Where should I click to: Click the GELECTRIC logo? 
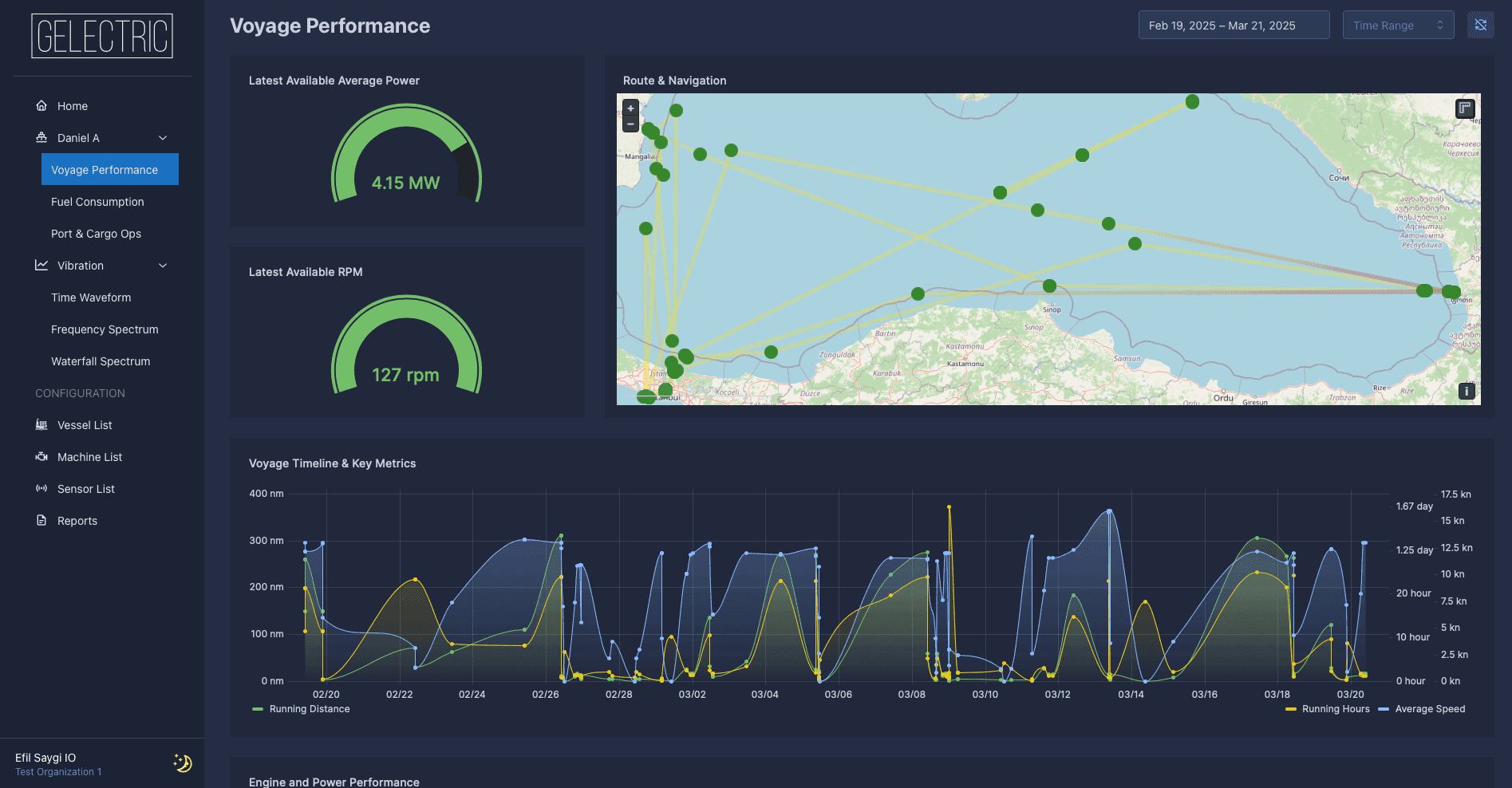101,36
